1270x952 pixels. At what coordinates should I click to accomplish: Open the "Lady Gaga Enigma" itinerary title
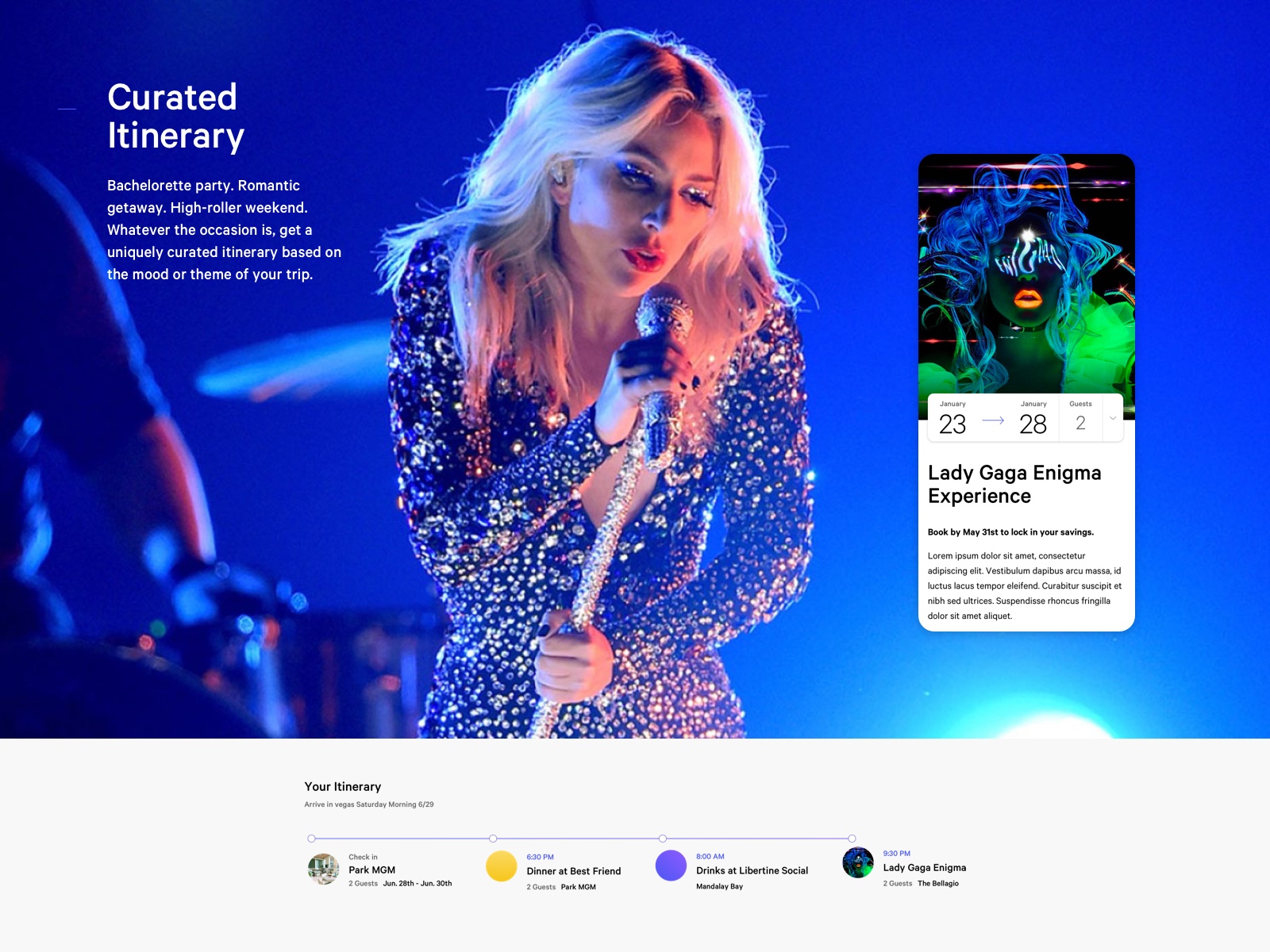tap(925, 868)
